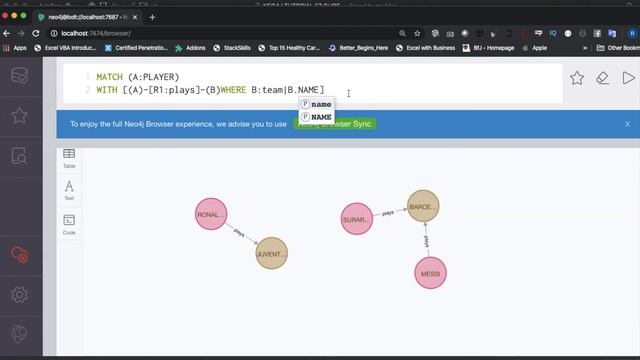Open the Addons bookmark
640x360 pixels.
190,48
